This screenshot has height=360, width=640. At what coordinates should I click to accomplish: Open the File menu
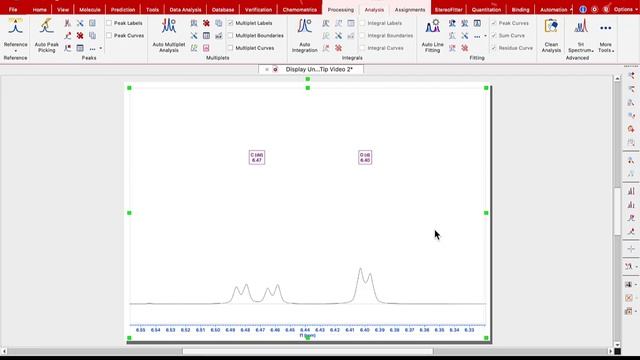click(x=13, y=9)
